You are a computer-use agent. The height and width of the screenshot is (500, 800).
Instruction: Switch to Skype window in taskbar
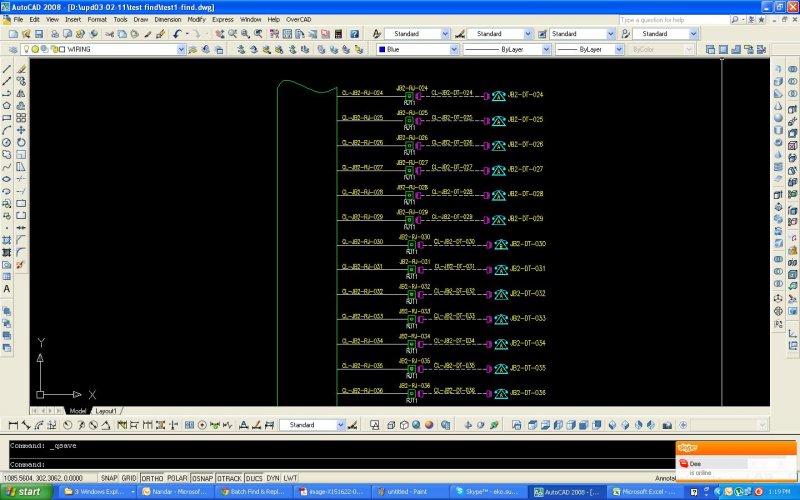coord(486,492)
